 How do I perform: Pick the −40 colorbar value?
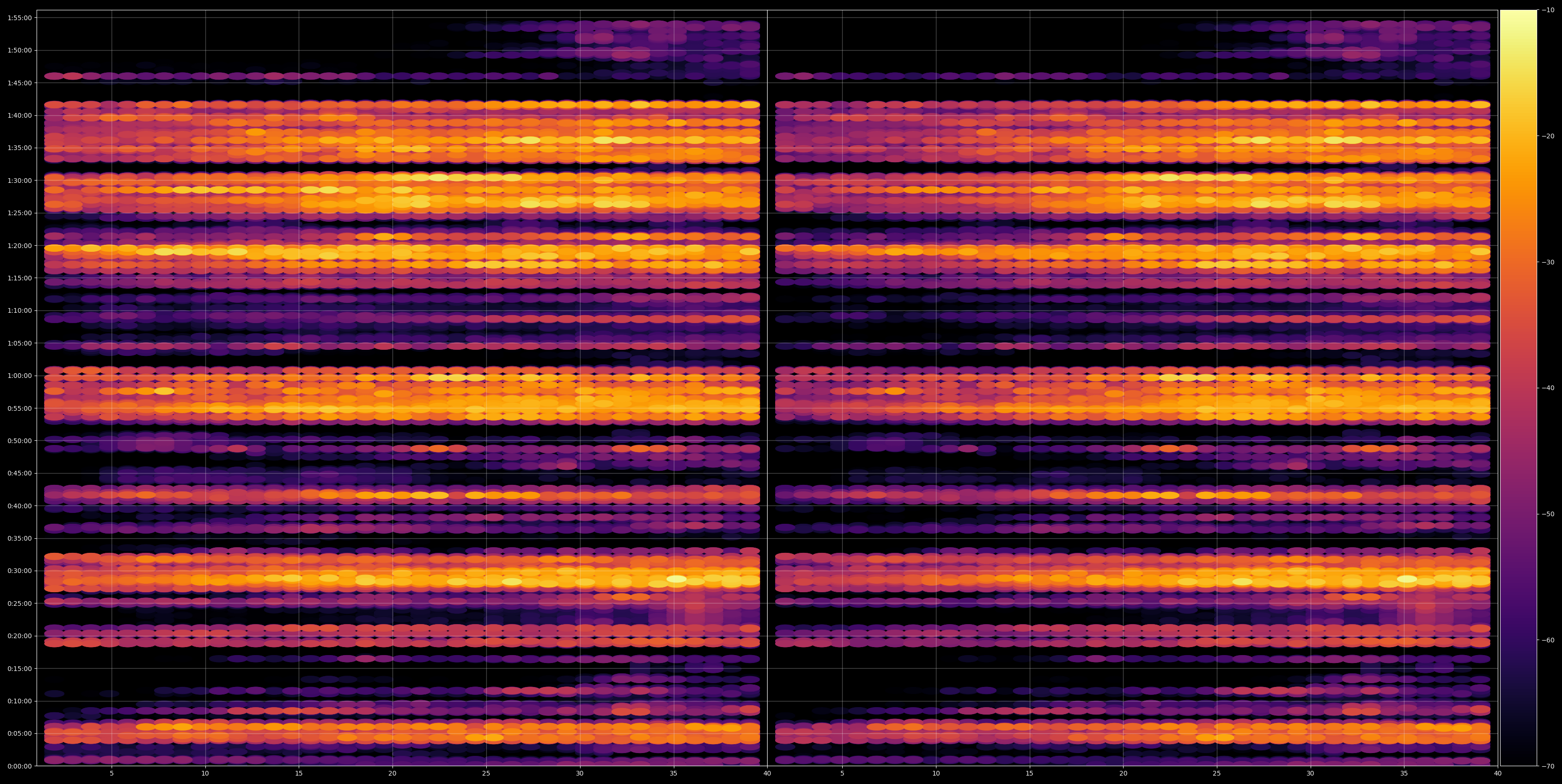1548,388
